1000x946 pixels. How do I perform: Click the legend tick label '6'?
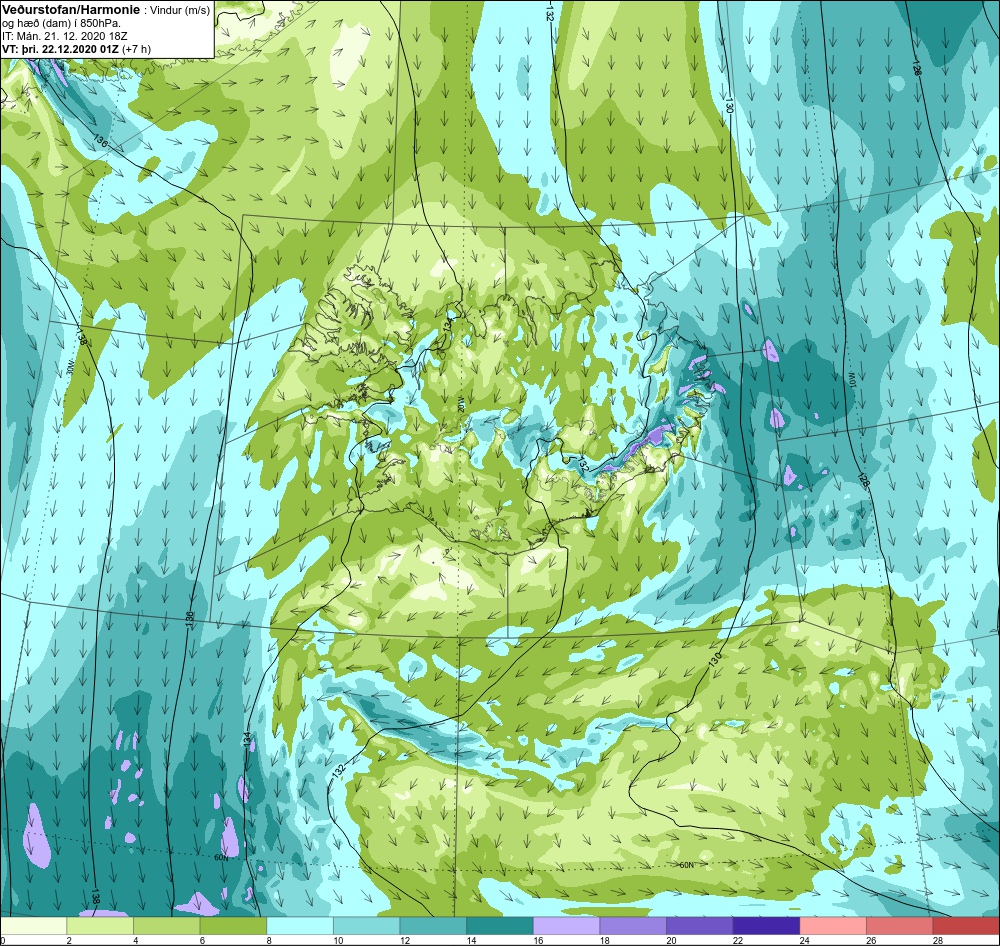coord(202,940)
